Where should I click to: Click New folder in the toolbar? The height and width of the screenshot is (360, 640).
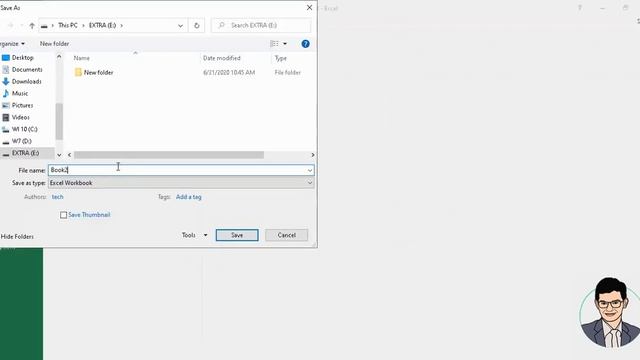click(x=54, y=44)
